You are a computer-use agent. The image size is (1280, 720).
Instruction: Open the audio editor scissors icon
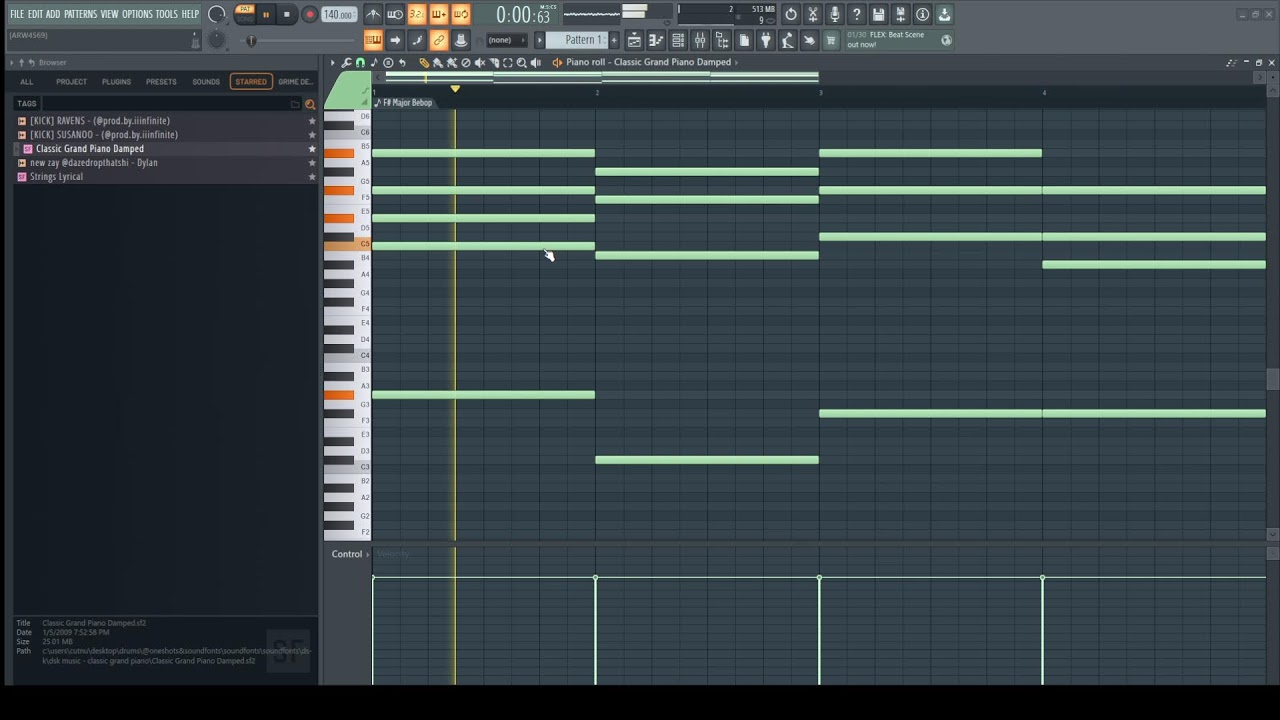click(x=813, y=14)
